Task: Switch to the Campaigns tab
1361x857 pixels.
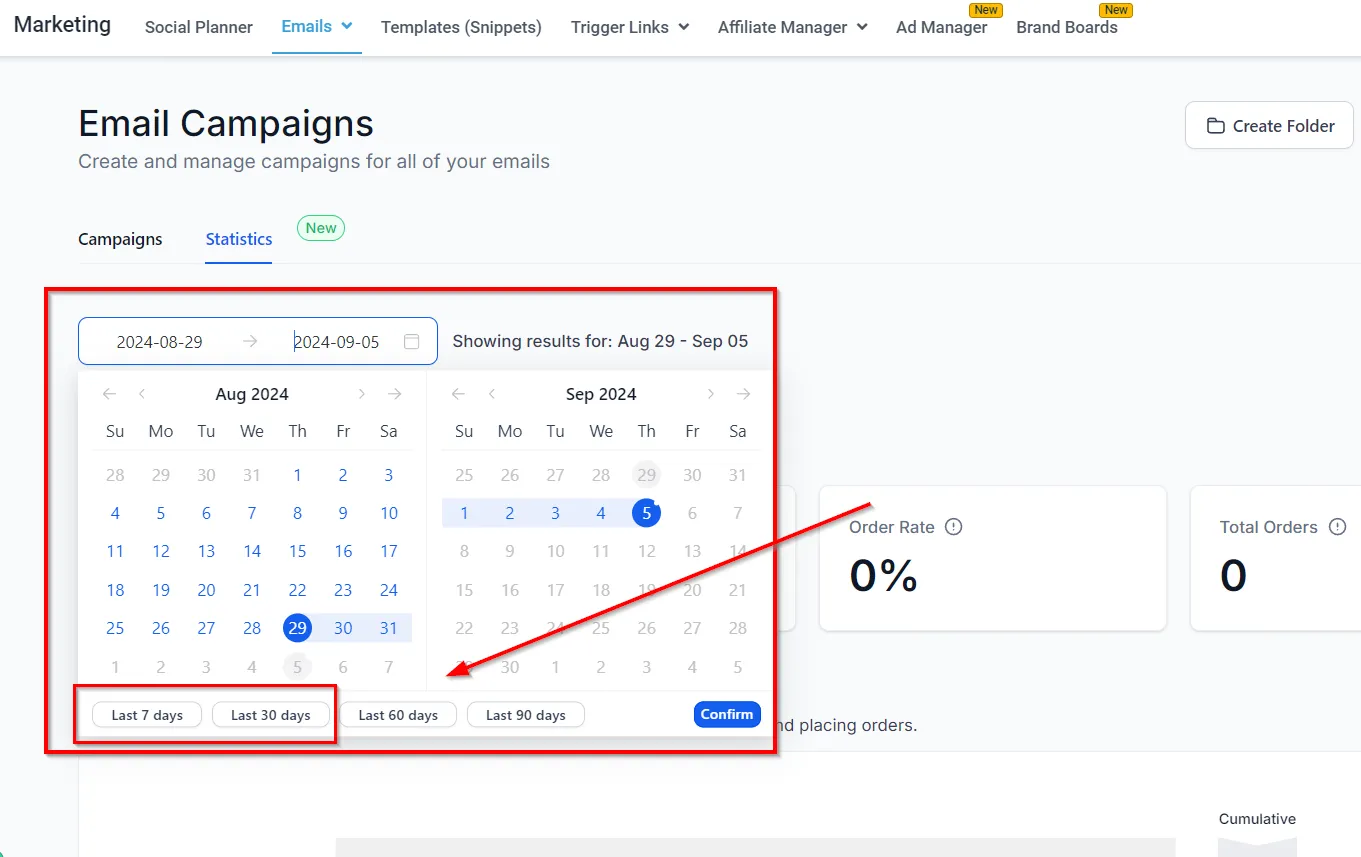Action: point(120,239)
